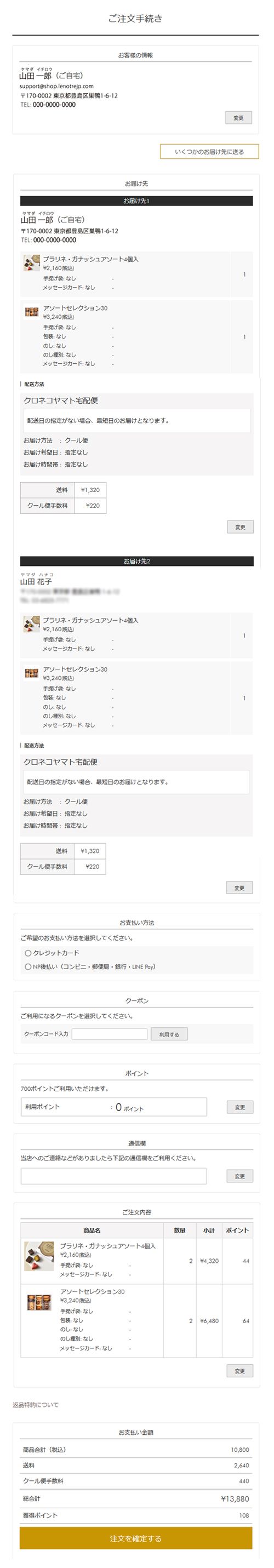
Task: Click アソートセレクション30 image in ご注文内容 table
Action: 39,1301
